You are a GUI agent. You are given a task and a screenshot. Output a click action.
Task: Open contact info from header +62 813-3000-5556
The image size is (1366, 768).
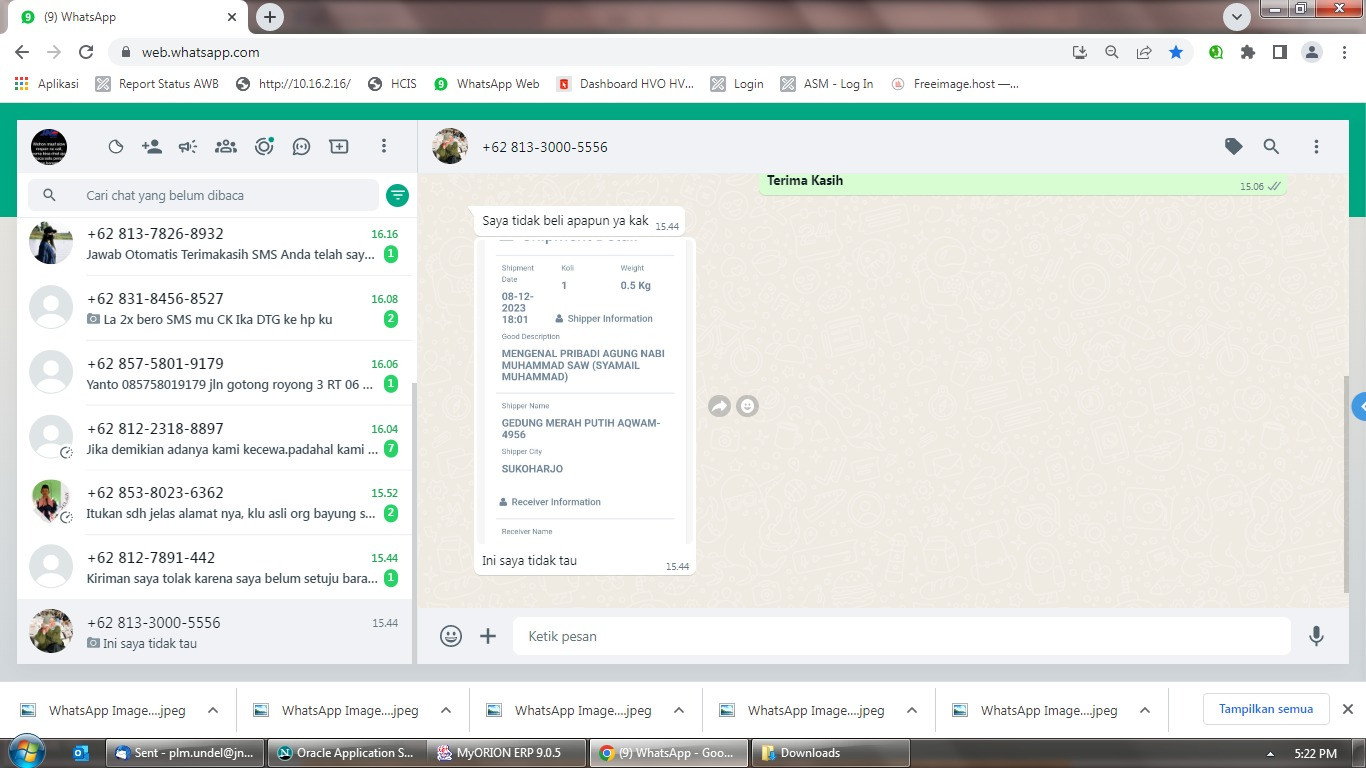545,147
